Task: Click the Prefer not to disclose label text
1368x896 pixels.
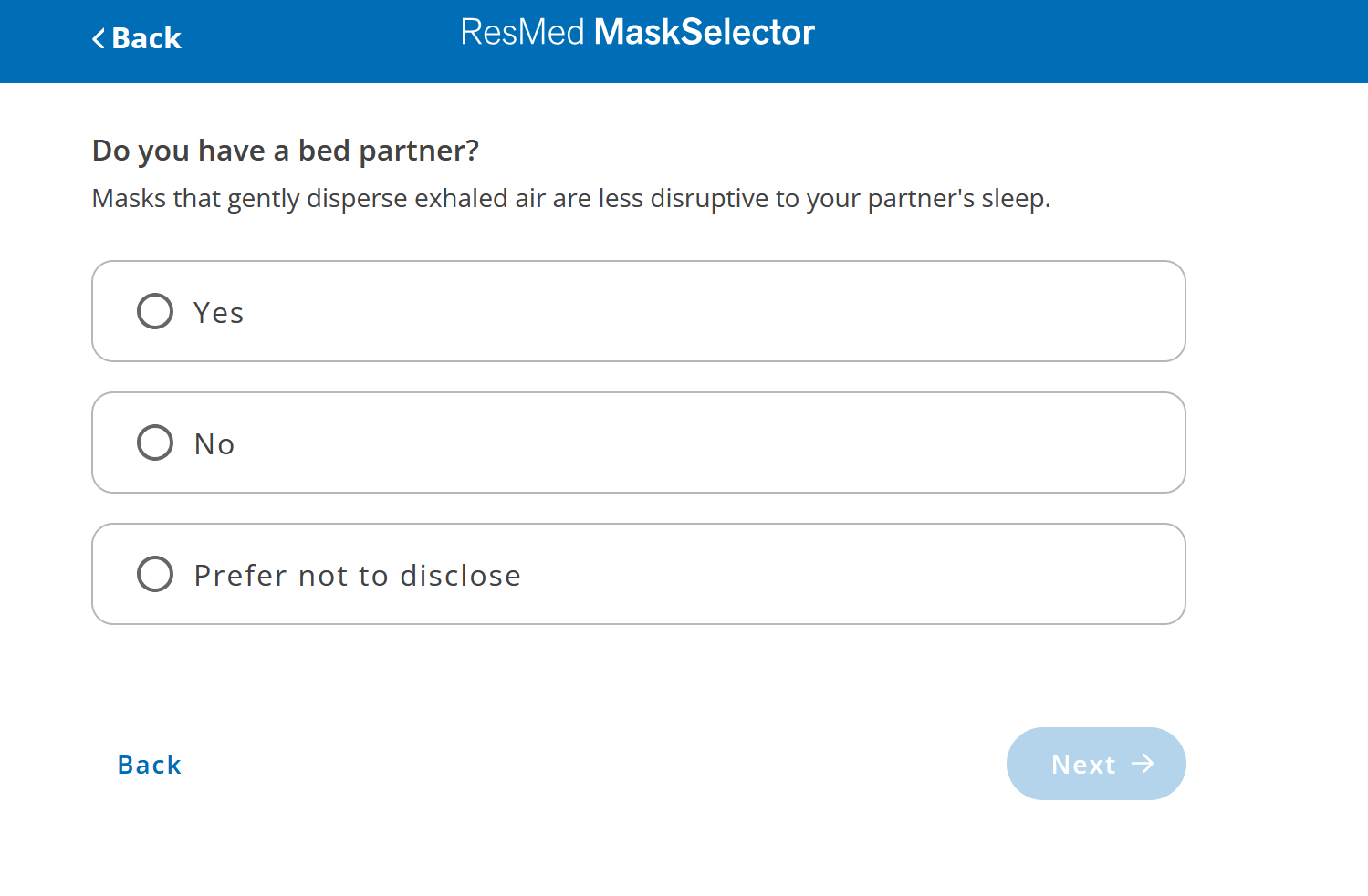Action: [357, 575]
